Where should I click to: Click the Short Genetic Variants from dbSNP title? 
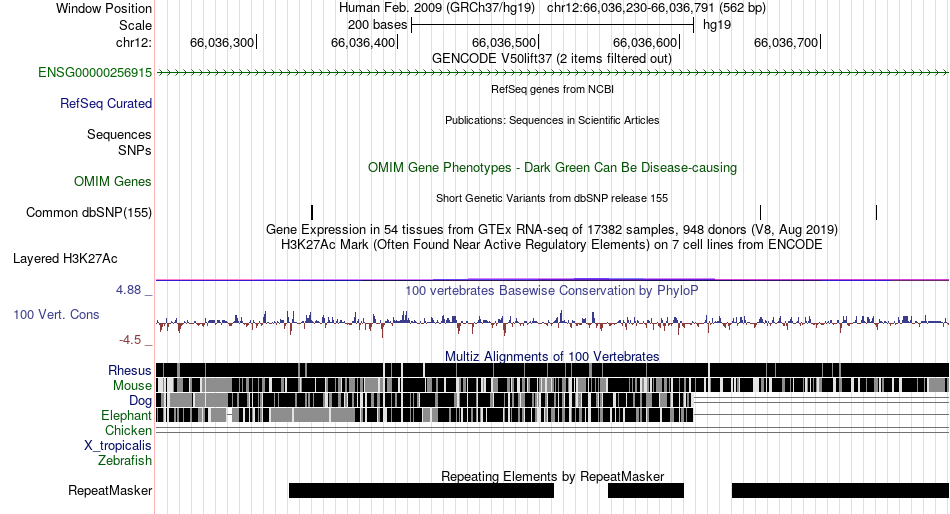(552, 198)
